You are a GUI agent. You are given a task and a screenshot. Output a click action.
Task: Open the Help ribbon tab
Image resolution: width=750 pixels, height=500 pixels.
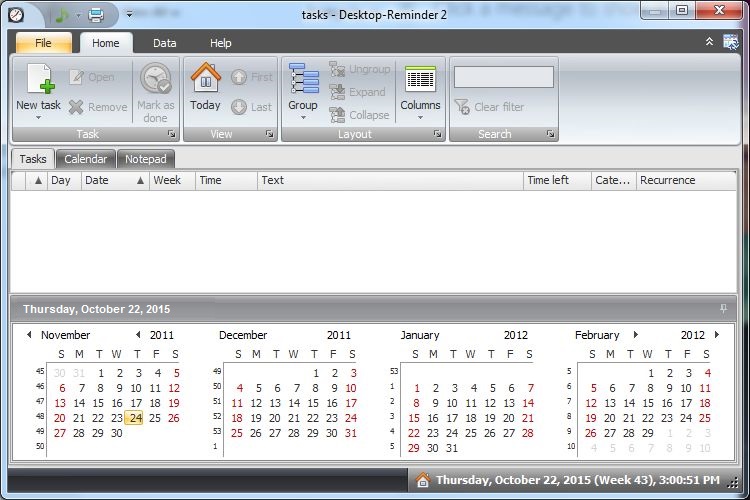221,43
